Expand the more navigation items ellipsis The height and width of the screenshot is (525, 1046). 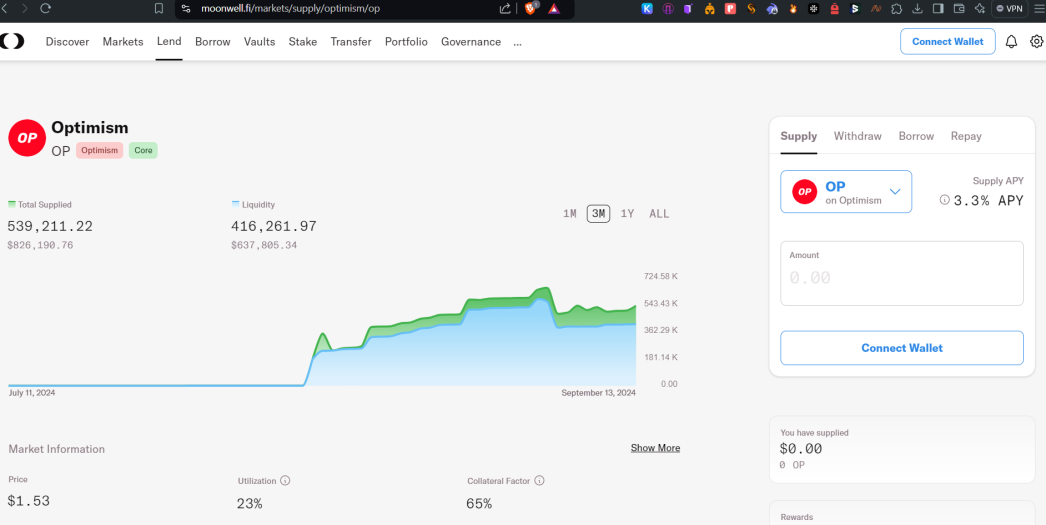tap(518, 42)
